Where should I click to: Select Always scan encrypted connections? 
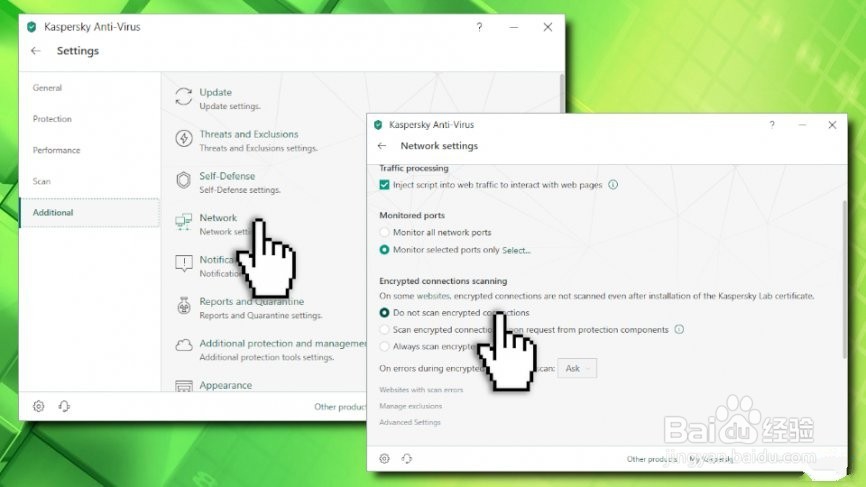384,346
